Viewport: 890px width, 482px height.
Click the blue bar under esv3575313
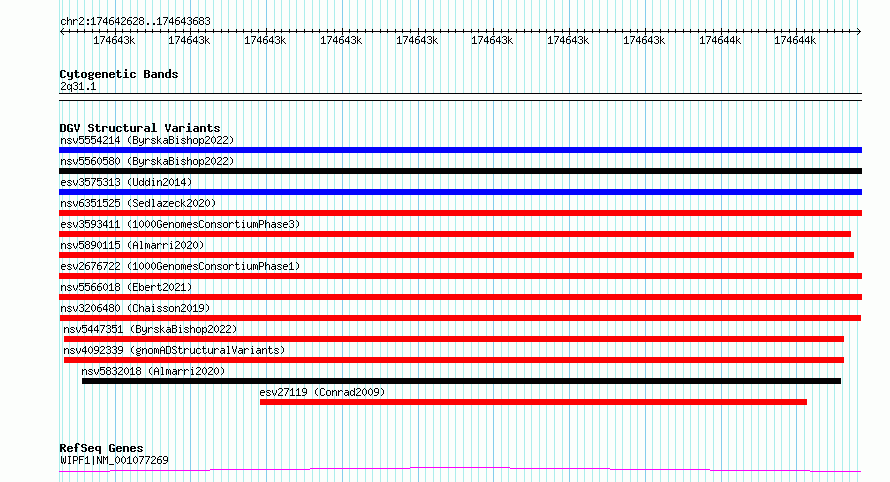pos(460,192)
